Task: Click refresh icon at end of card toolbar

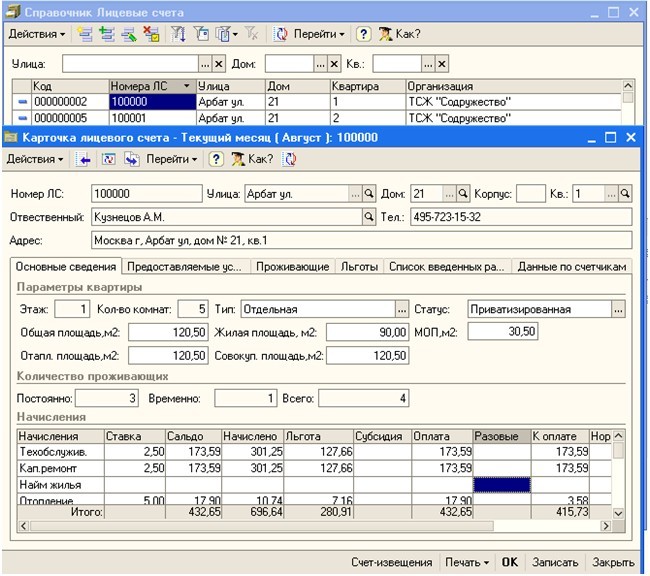Action: [x=290, y=159]
